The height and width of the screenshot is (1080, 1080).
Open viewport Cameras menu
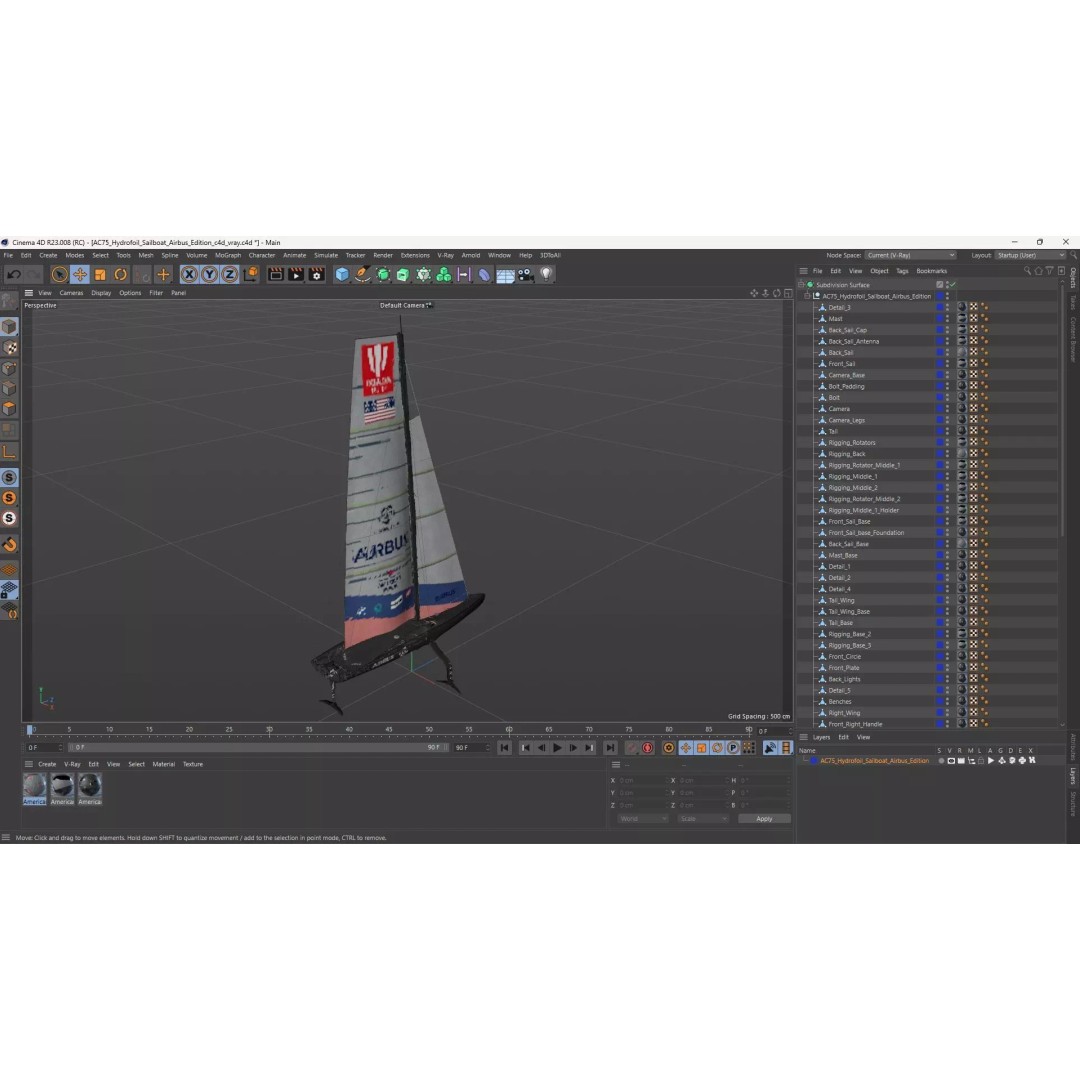pyautogui.click(x=71, y=293)
